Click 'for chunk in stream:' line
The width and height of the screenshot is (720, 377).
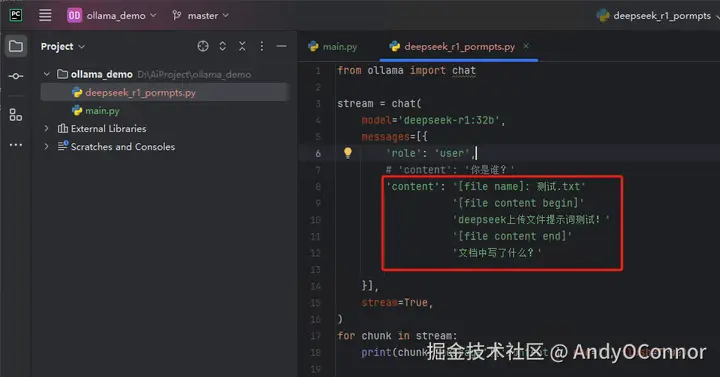pos(397,336)
